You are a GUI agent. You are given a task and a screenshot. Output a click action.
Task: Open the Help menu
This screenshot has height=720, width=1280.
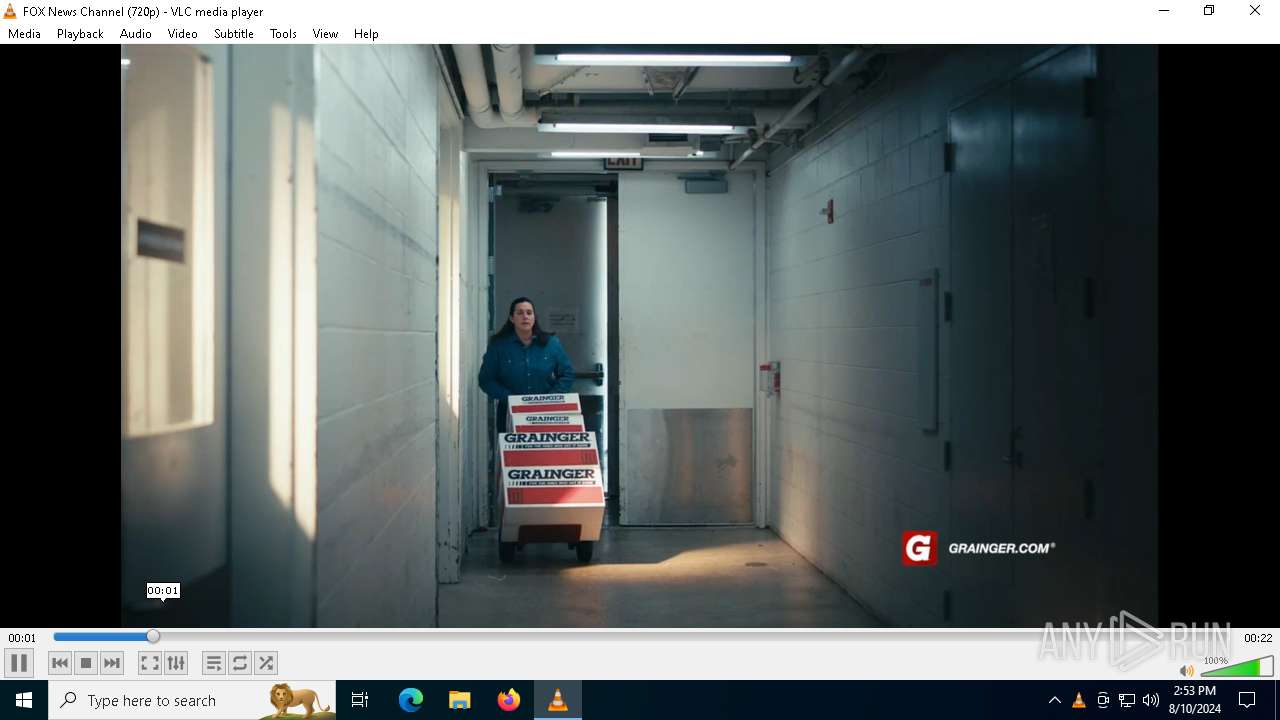click(366, 34)
